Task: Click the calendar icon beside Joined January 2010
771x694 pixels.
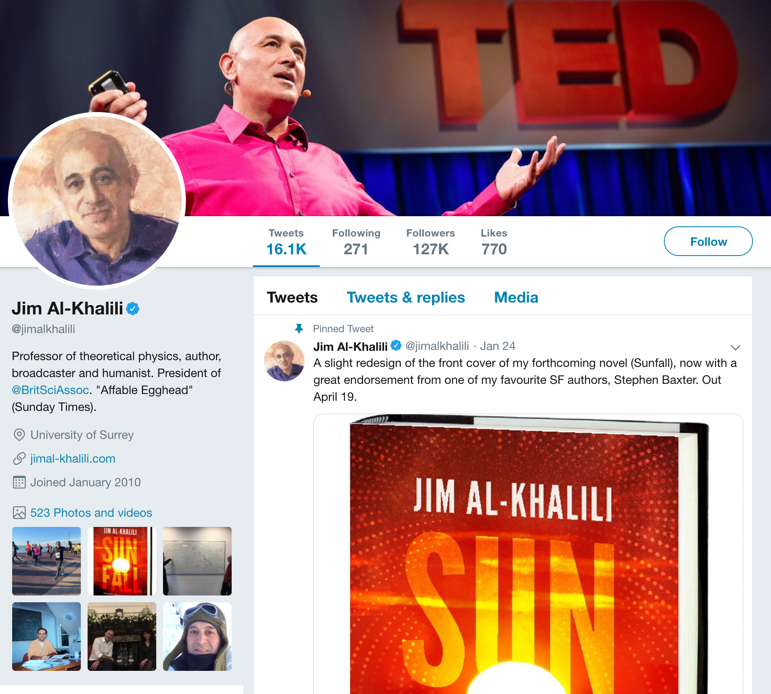Action: [x=19, y=482]
